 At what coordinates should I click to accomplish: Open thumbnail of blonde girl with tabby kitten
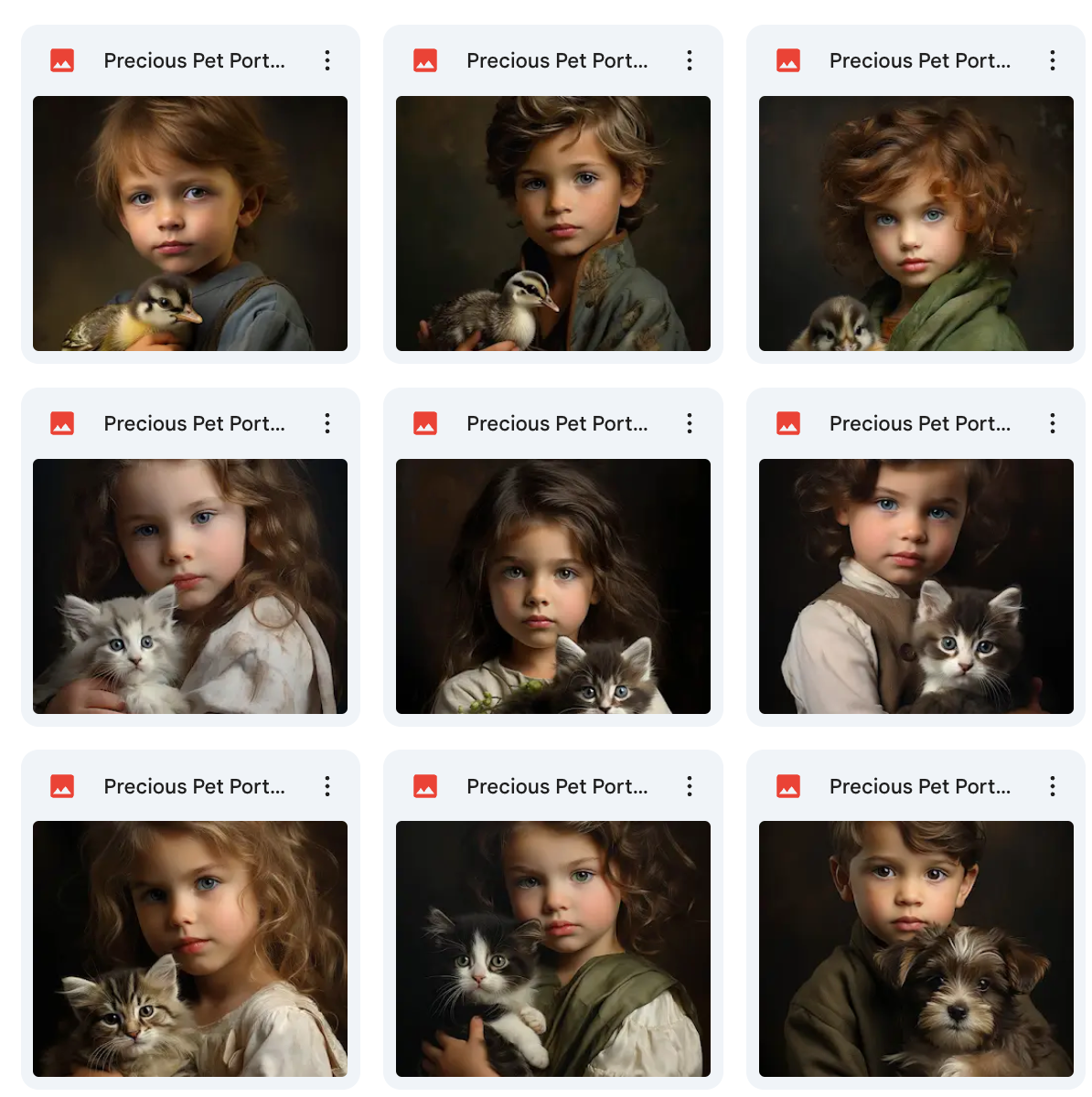(190, 948)
